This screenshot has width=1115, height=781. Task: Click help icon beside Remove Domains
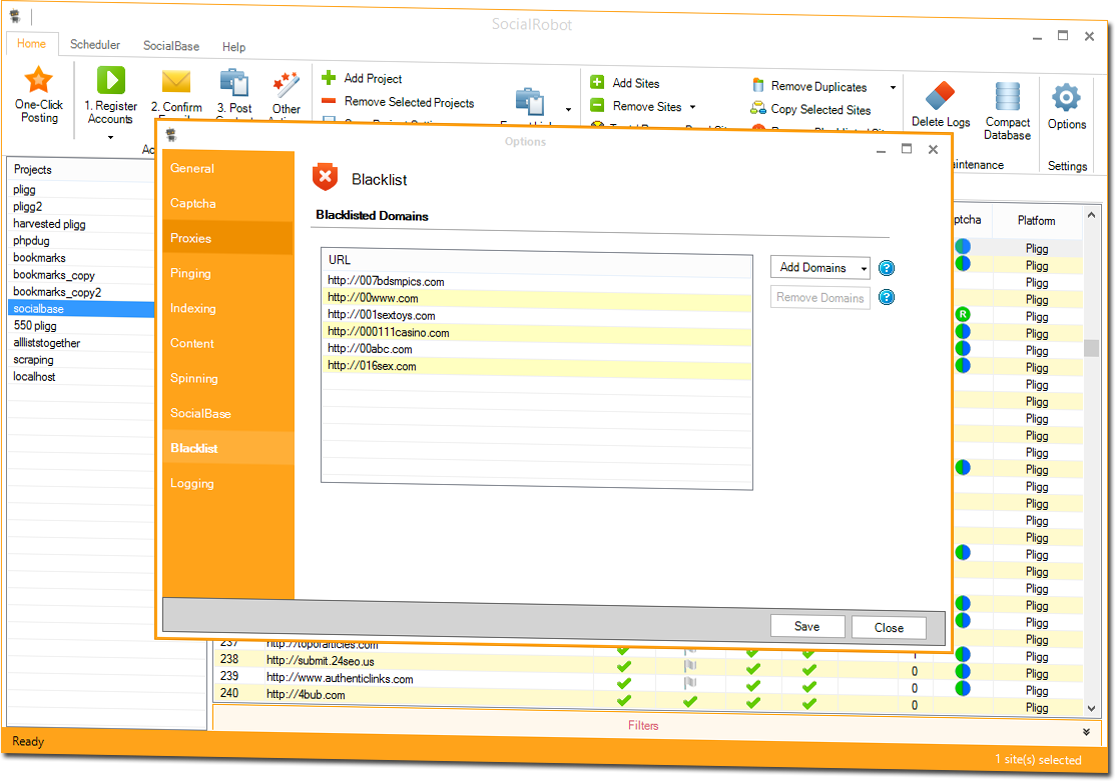(887, 297)
